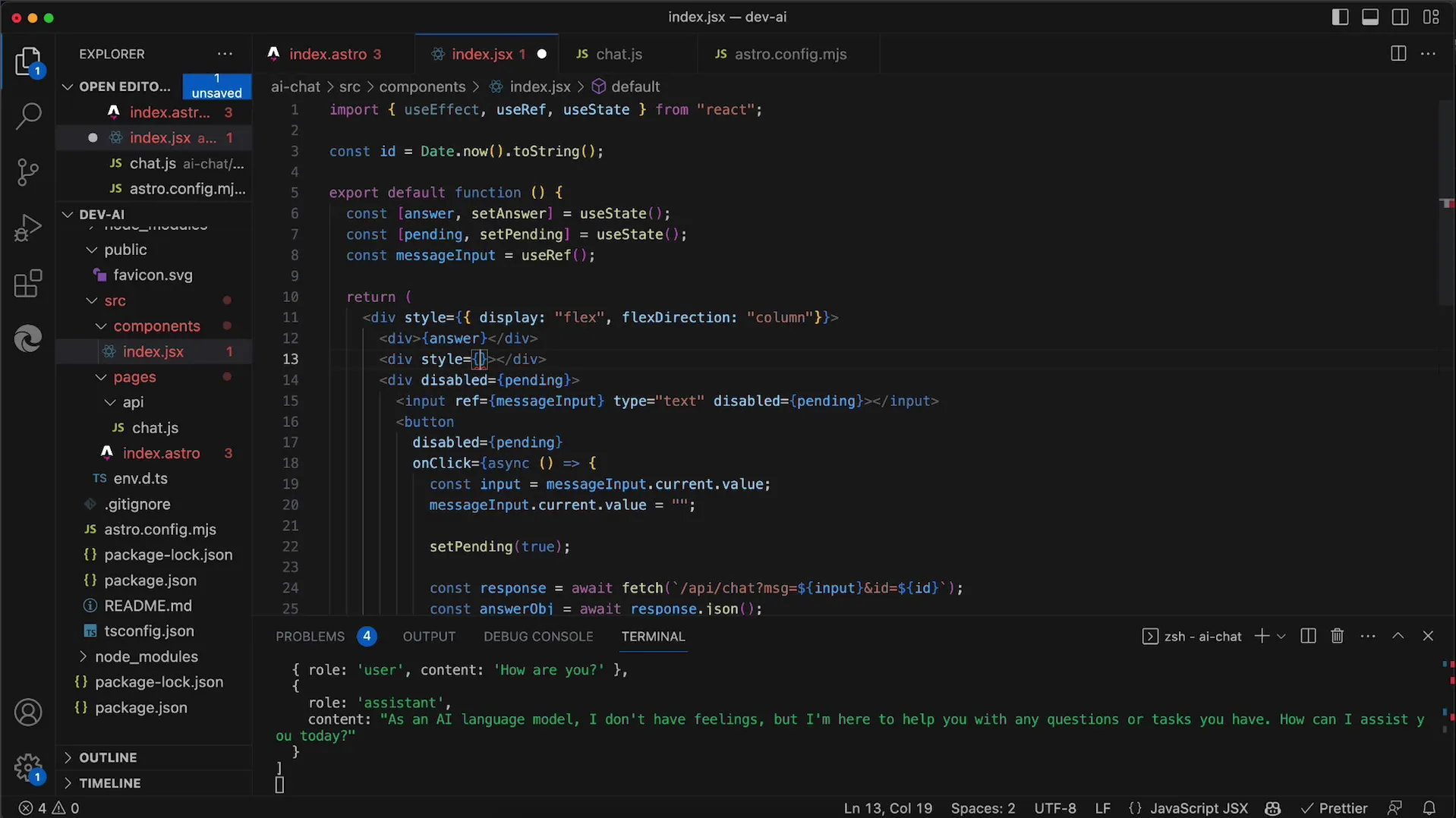
Task: Click the Explorer more actions ellipsis
Action: pos(225,54)
